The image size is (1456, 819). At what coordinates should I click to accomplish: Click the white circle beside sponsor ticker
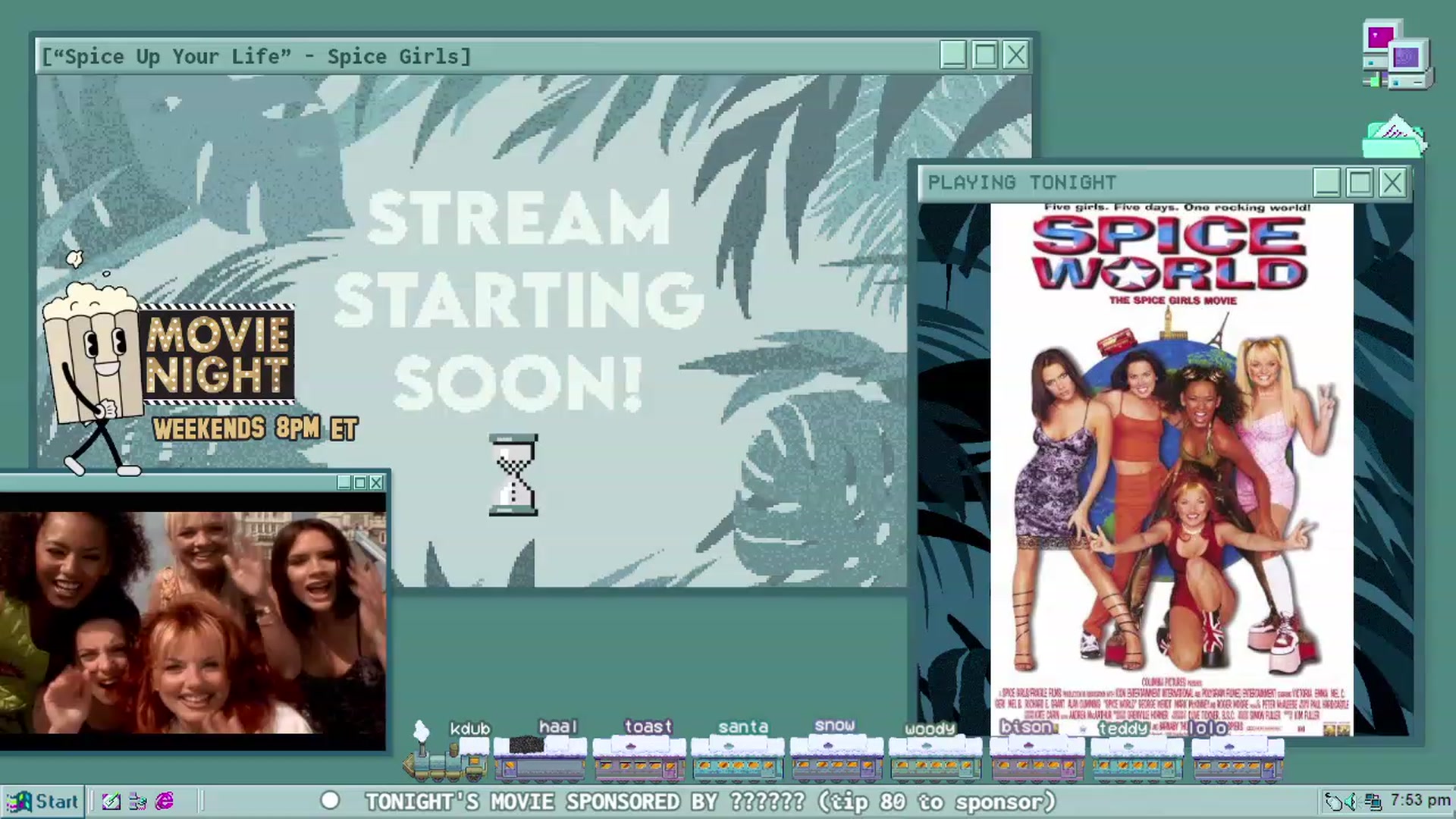[330, 801]
